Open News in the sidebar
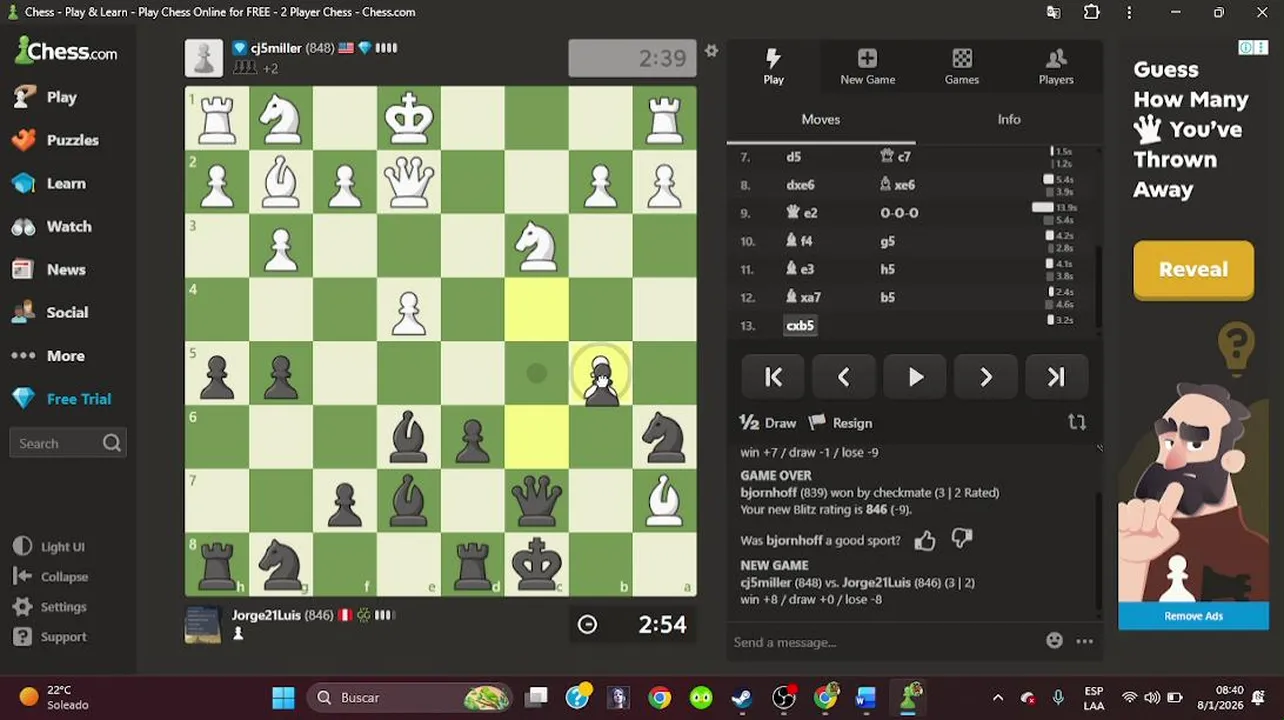This screenshot has width=1284, height=720. tap(66, 269)
